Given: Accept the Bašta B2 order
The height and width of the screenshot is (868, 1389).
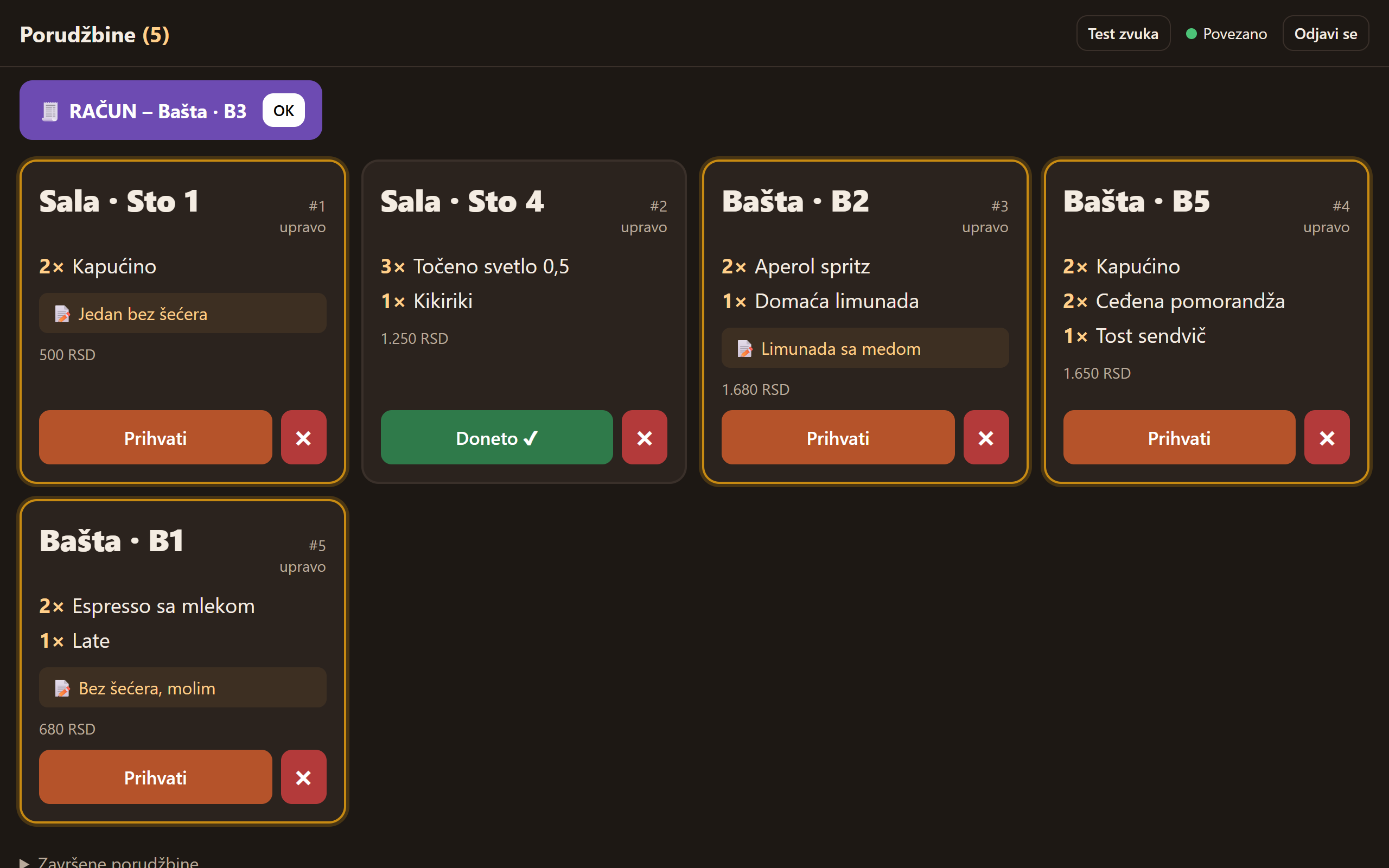Looking at the screenshot, I should tap(838, 437).
